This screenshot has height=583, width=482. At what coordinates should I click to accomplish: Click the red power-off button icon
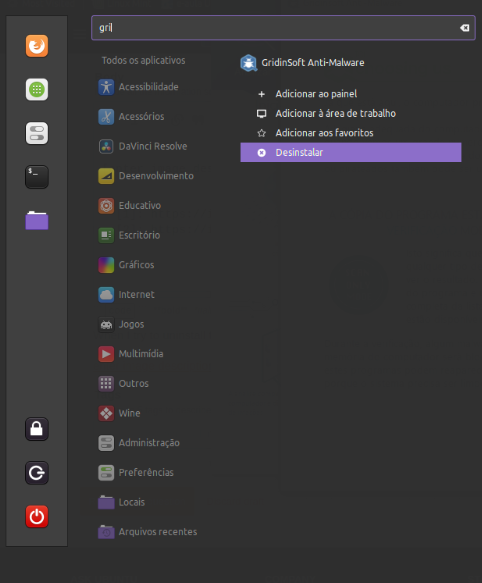(x=37, y=516)
